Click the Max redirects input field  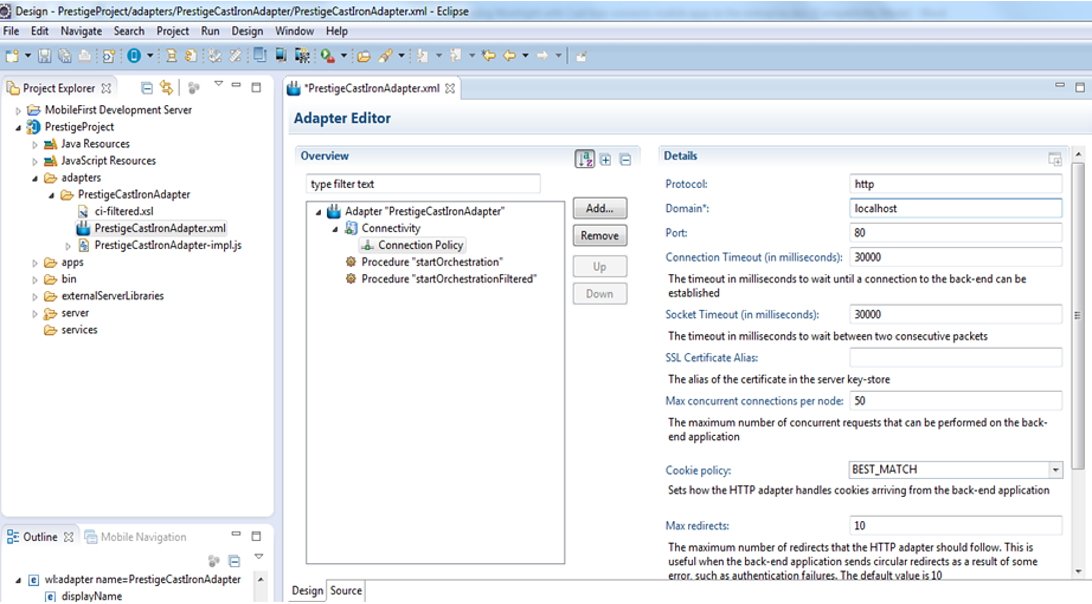pyautogui.click(x=956, y=525)
